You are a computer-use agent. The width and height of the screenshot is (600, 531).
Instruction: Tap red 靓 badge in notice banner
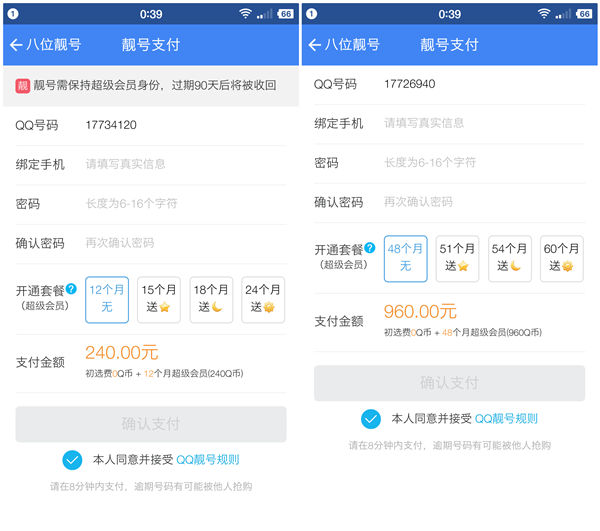pos(23,86)
